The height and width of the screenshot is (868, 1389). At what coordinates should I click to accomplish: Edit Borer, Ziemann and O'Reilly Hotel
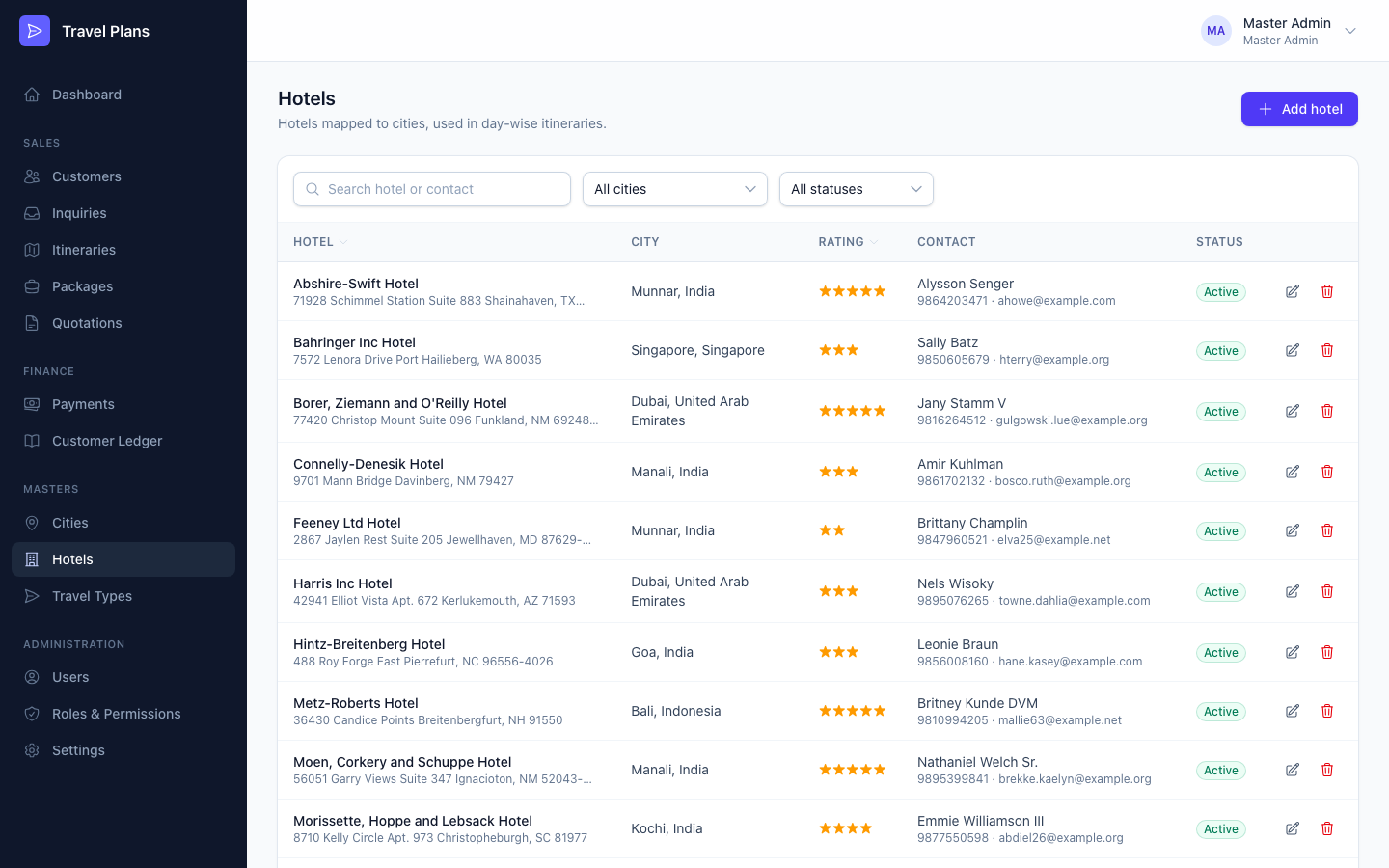[x=1293, y=411]
